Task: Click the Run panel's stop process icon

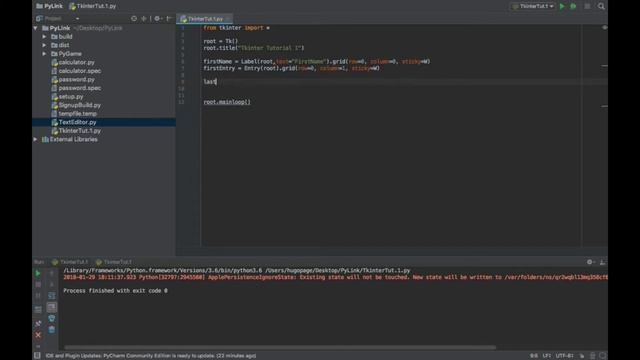Action: point(38,284)
